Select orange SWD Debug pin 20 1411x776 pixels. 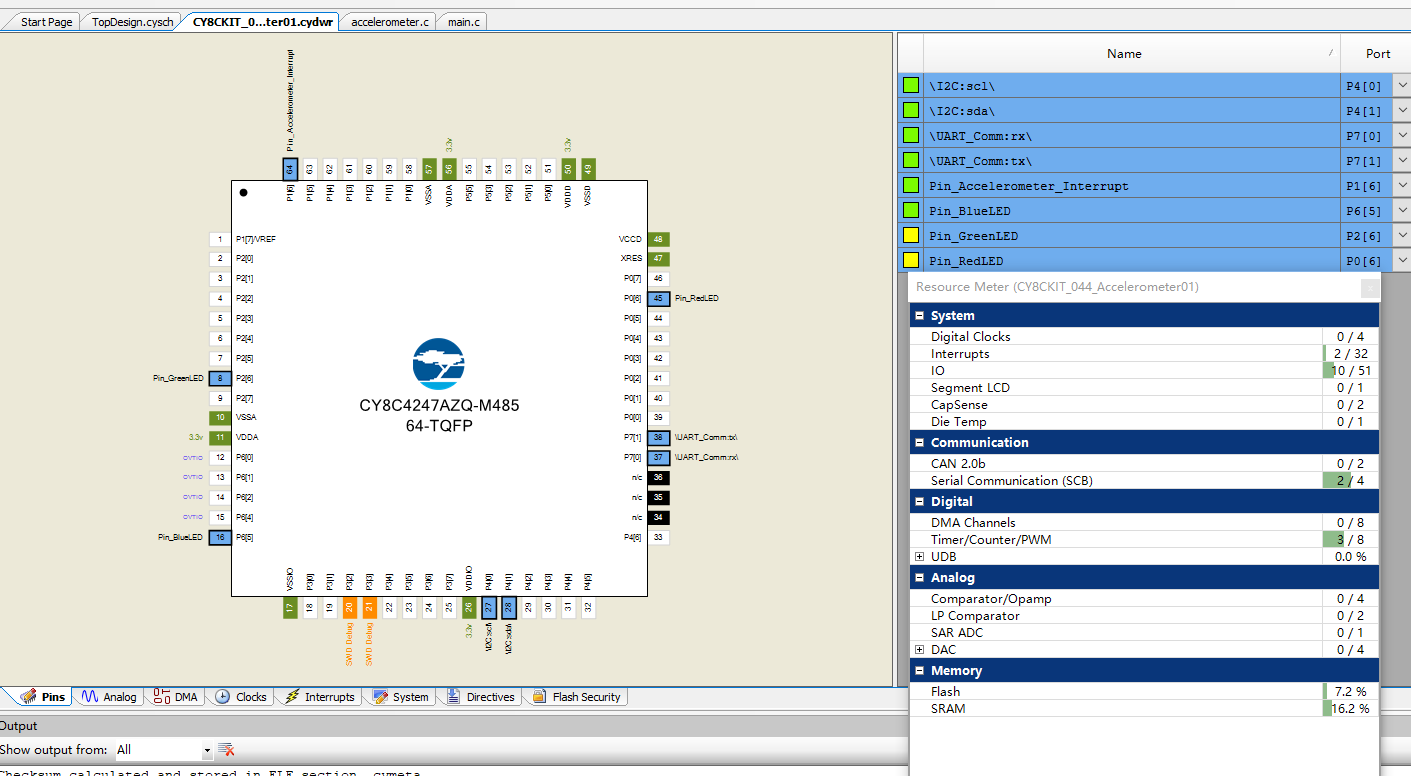coord(349,608)
